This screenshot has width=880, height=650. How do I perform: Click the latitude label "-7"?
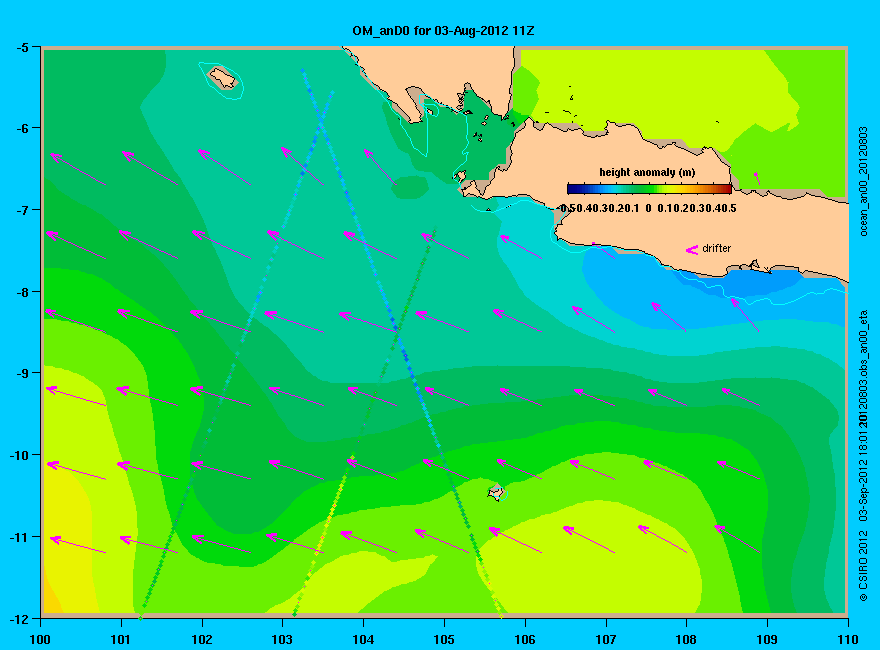point(22,210)
